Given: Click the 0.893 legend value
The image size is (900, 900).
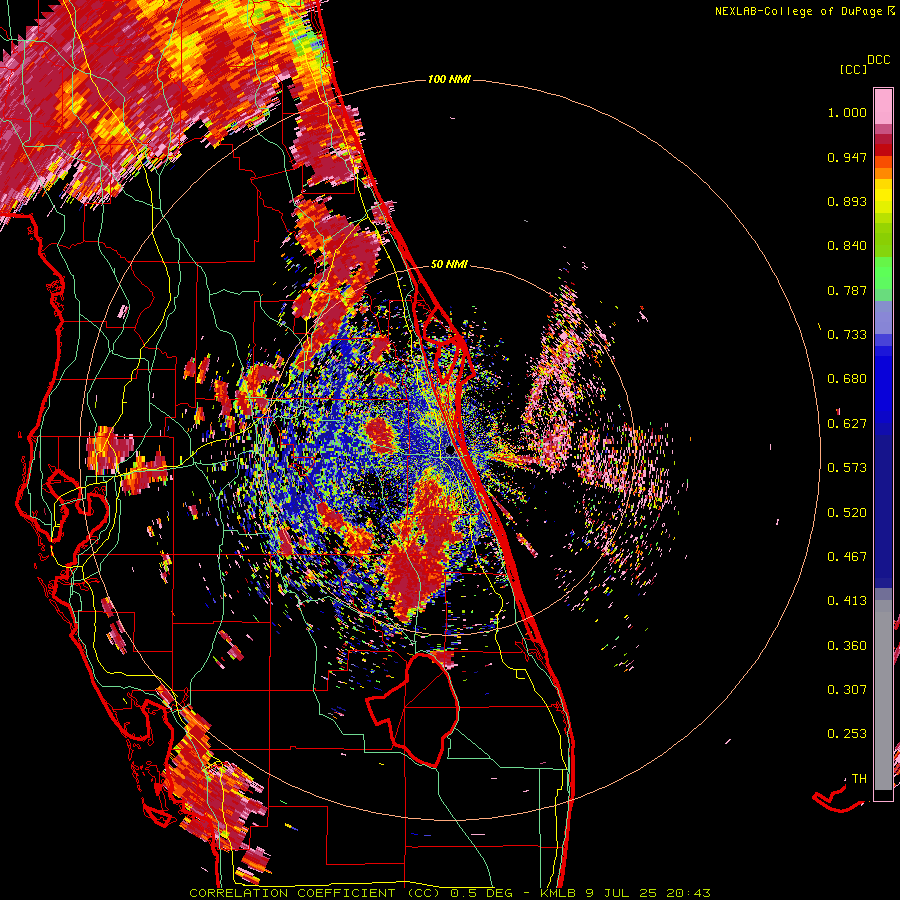Looking at the screenshot, I should coord(847,201).
